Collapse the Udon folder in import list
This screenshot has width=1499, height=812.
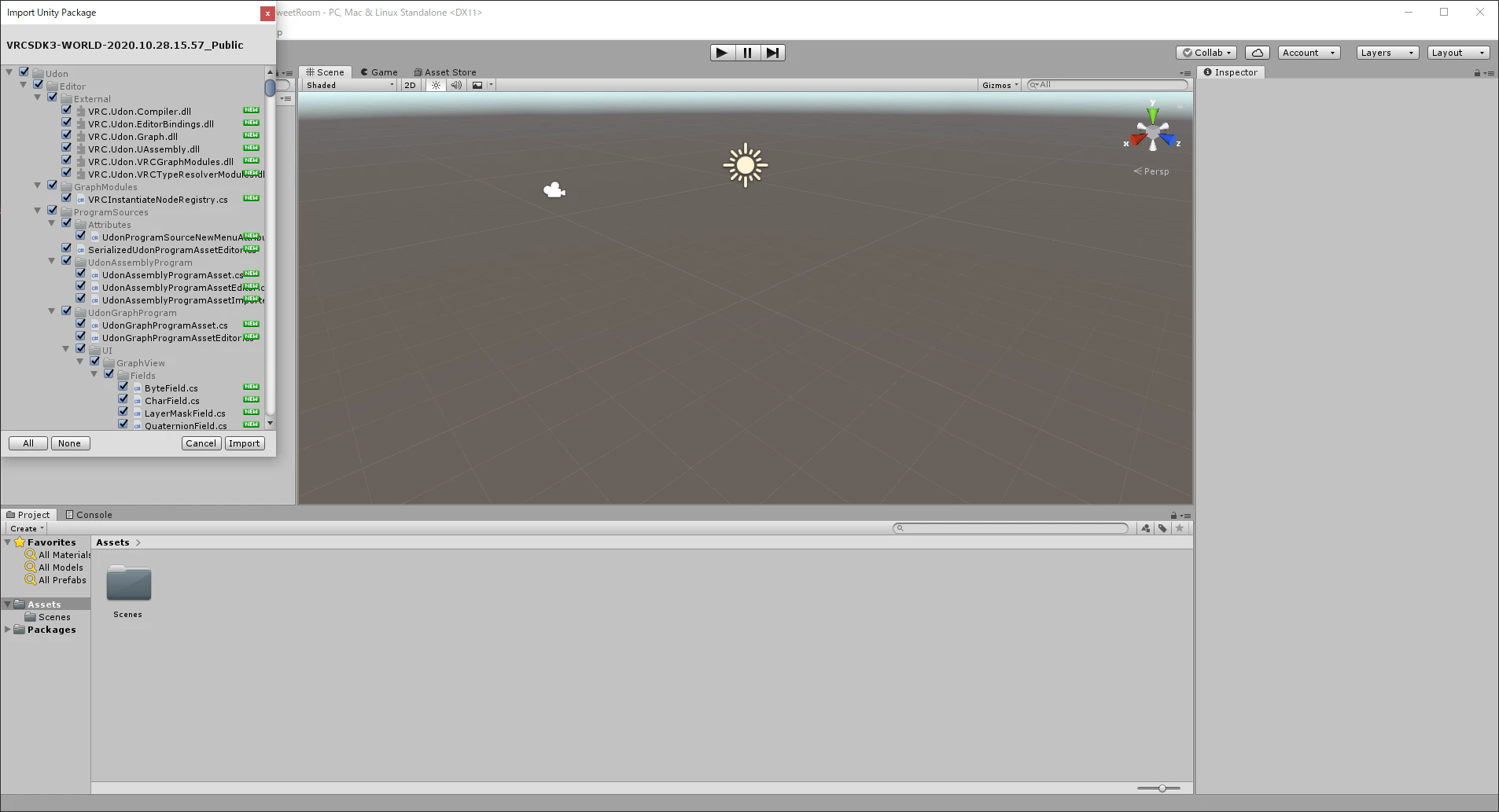[9, 72]
